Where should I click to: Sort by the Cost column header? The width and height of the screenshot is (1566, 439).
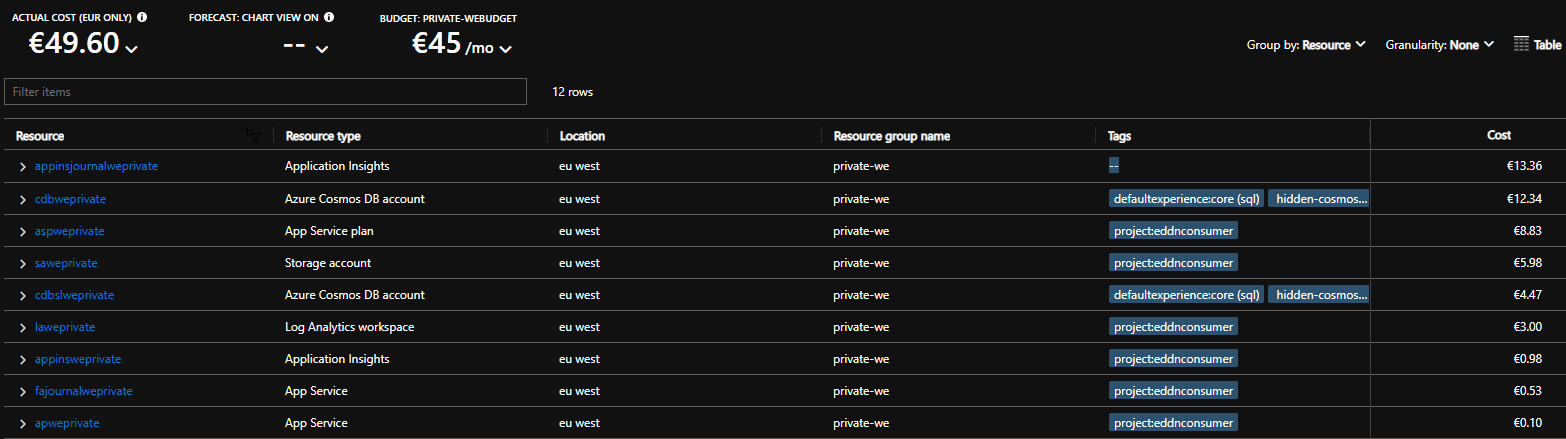pyautogui.click(x=1498, y=135)
